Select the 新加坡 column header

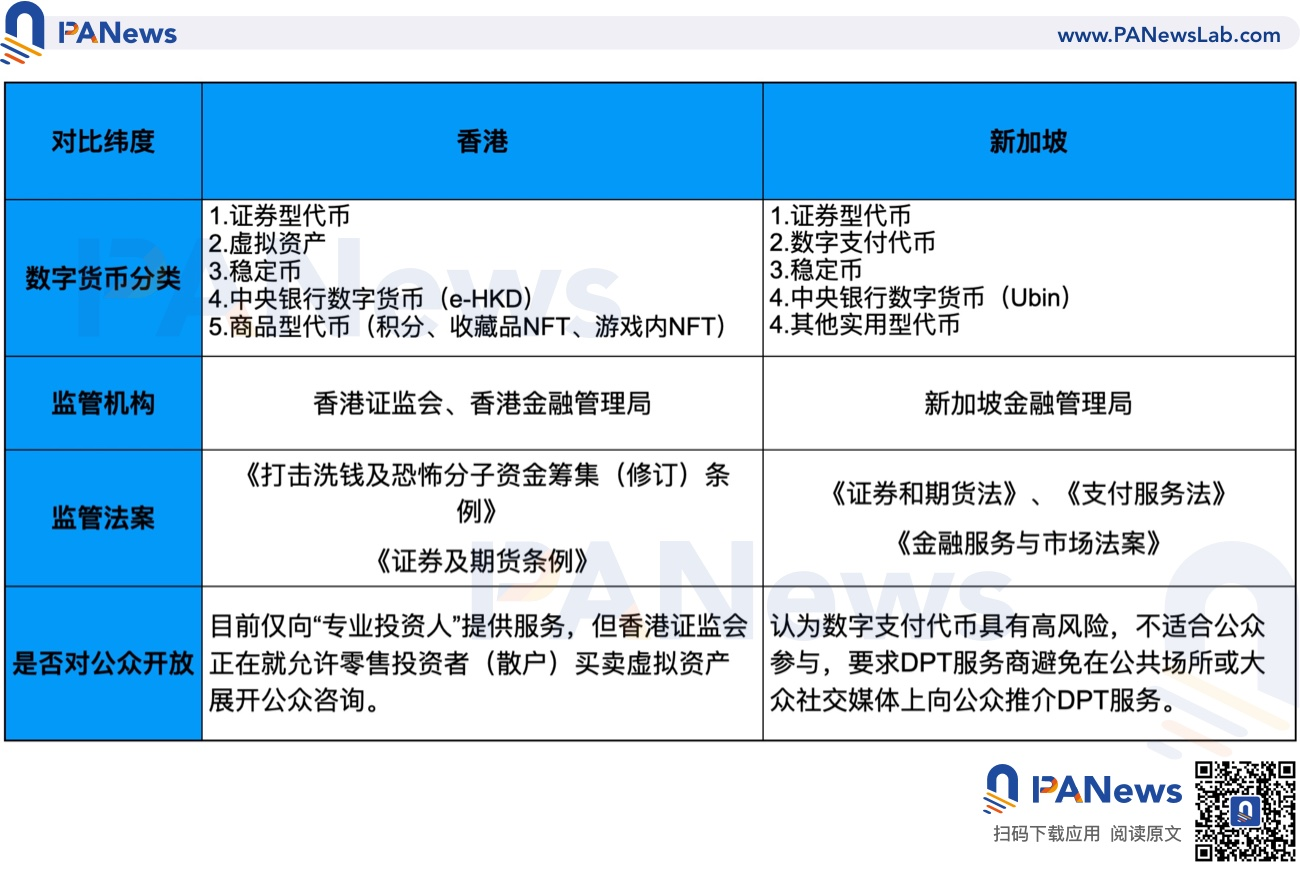coord(1029,141)
